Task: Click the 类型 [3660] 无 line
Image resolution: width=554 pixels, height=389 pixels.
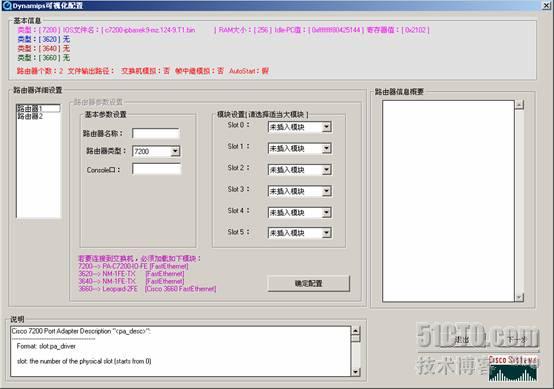Action: 43,58
